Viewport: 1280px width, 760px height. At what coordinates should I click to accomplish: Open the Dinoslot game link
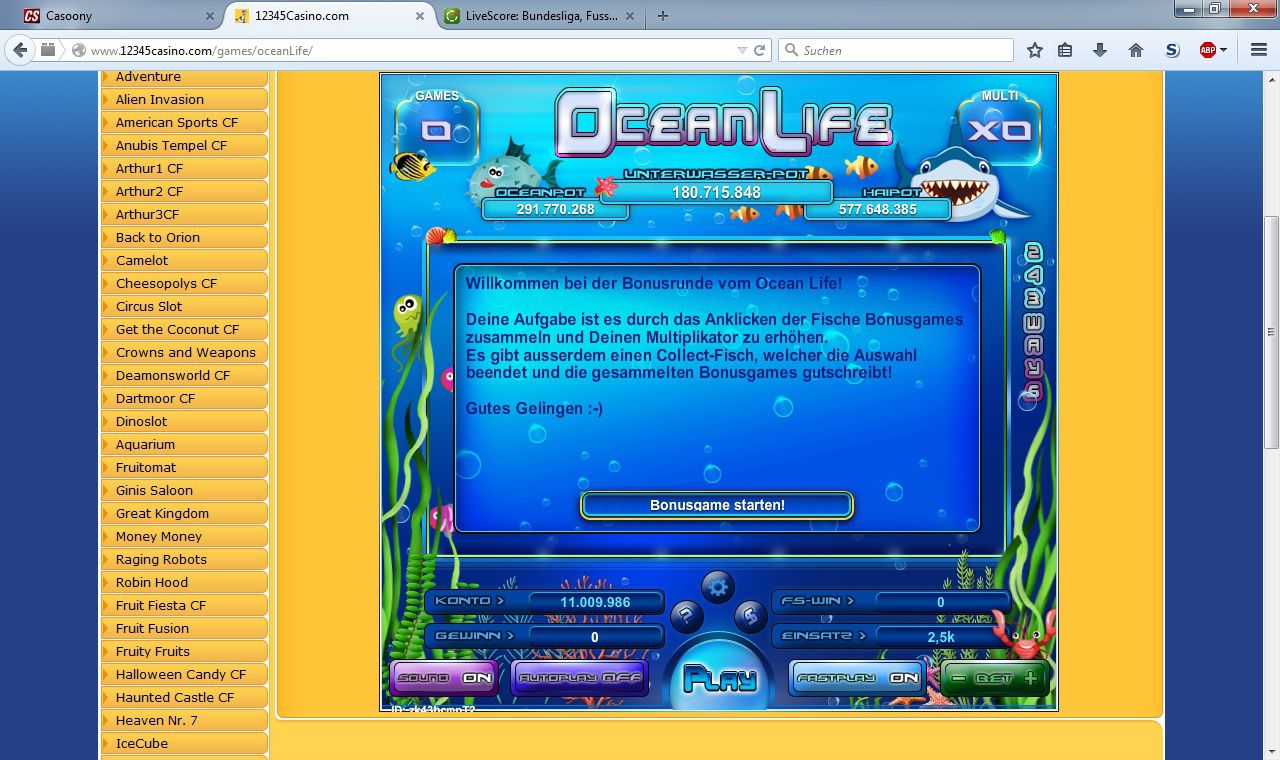(x=185, y=421)
